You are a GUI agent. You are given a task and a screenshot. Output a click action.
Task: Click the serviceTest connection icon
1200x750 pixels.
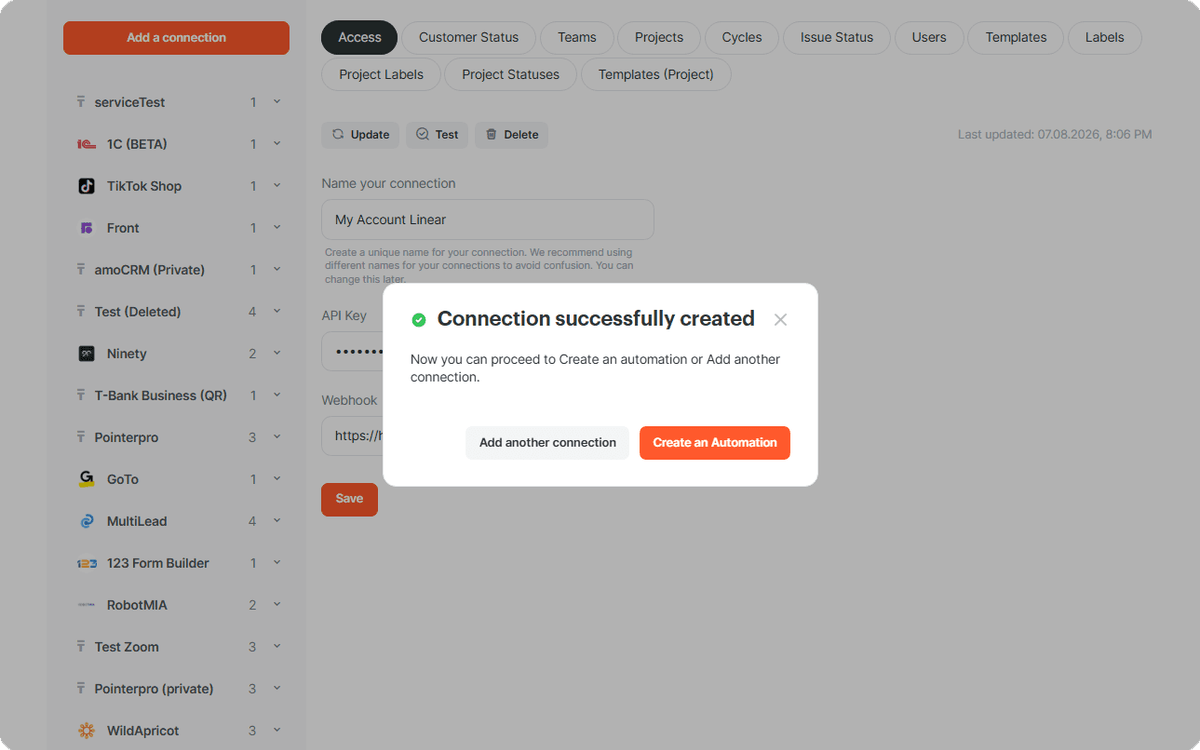click(x=80, y=102)
